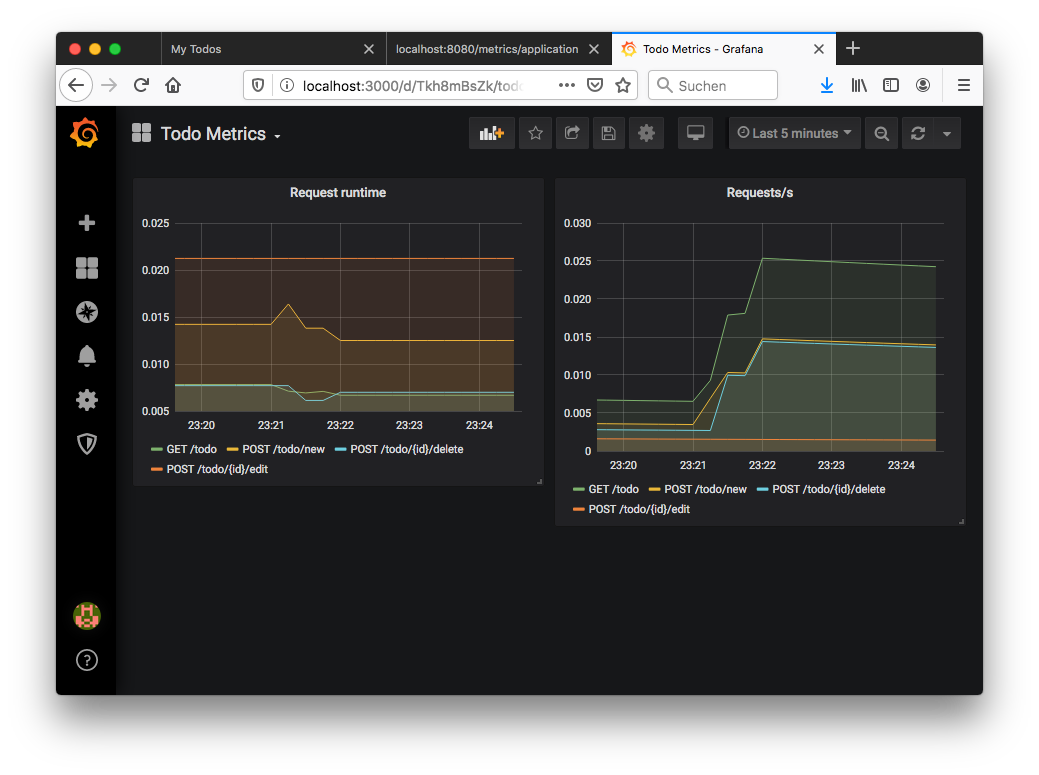The height and width of the screenshot is (775, 1039).
Task: Click Requests/s panel resize handle
Action: coord(961,521)
